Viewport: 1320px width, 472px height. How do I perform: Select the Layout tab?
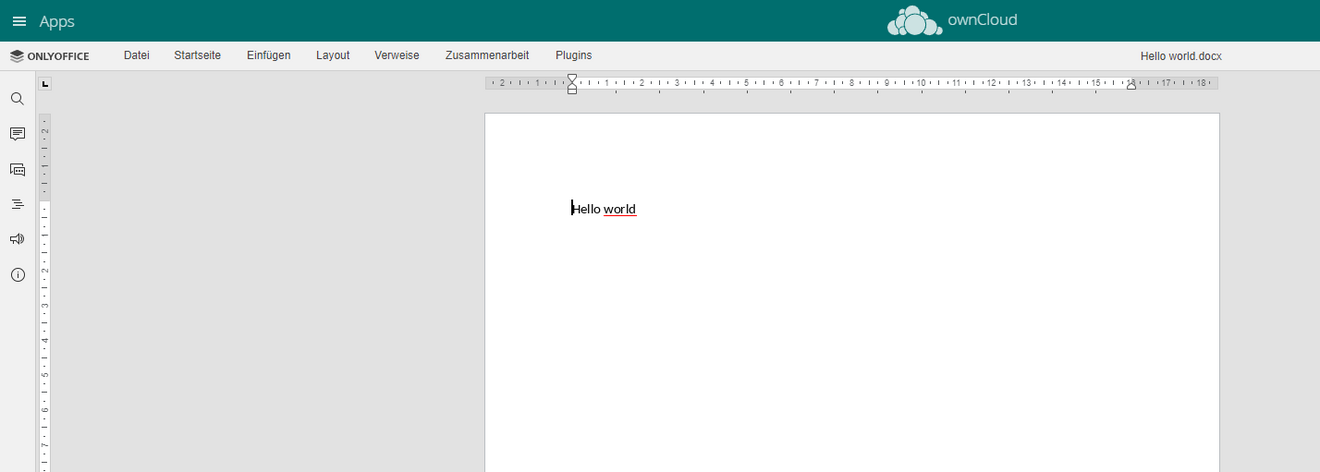(x=333, y=56)
